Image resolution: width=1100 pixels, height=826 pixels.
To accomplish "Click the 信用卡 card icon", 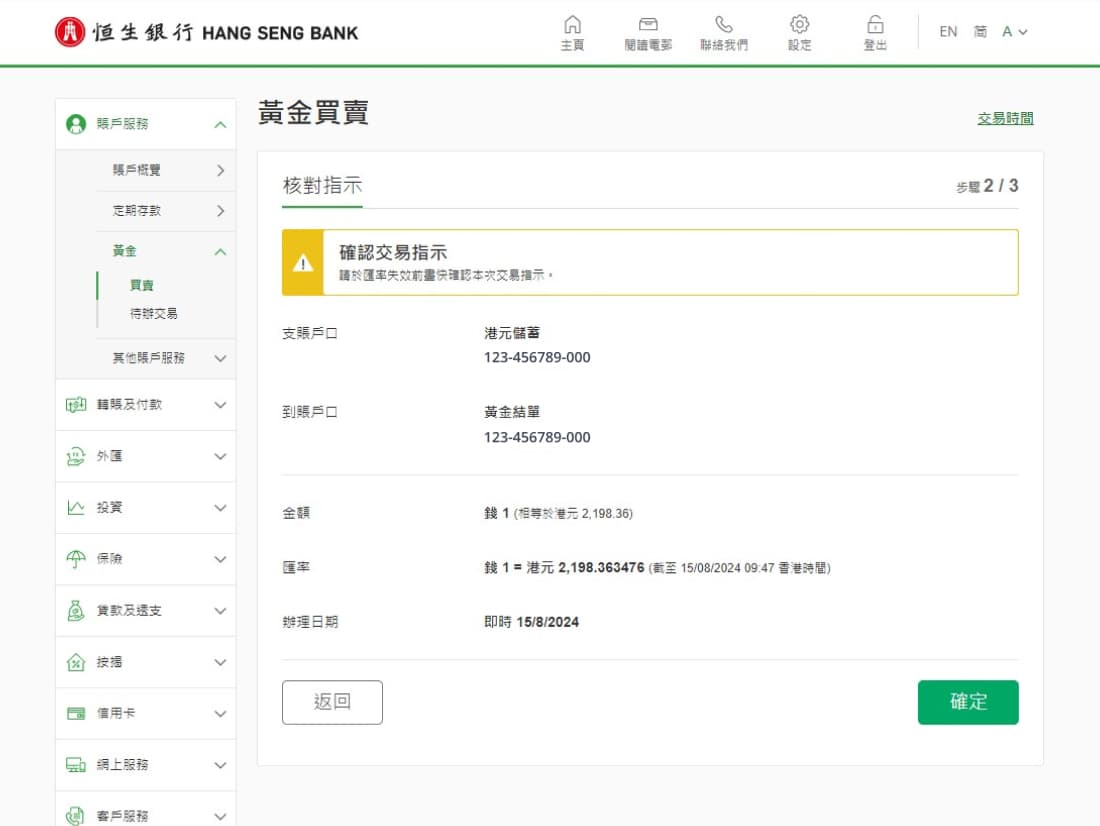I will [x=76, y=713].
